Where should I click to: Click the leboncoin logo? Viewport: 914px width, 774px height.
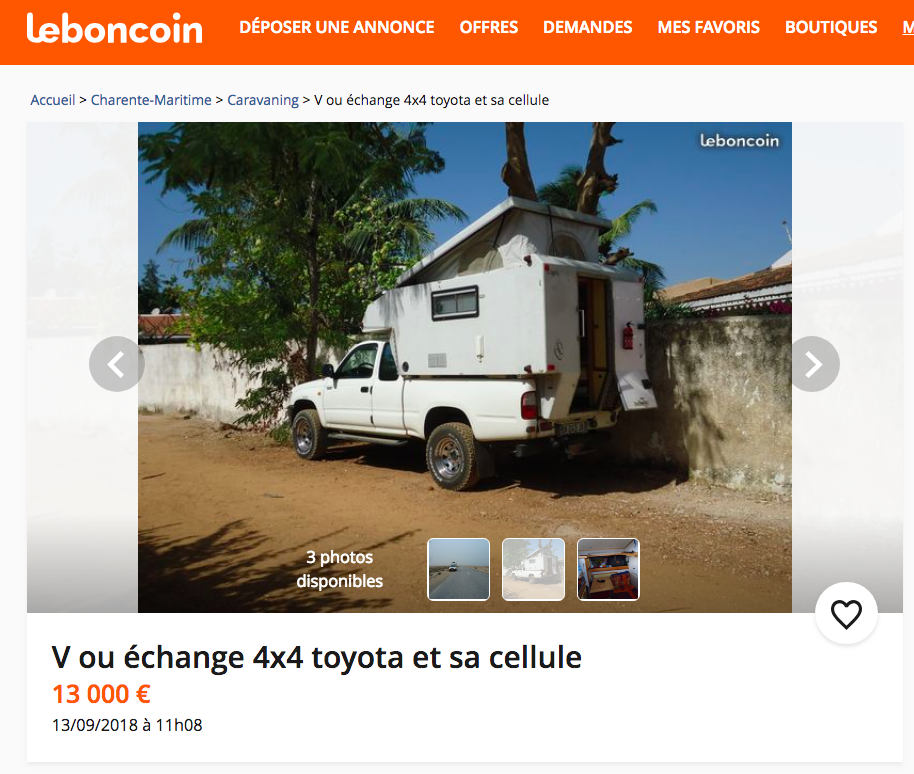pyautogui.click(x=114, y=28)
